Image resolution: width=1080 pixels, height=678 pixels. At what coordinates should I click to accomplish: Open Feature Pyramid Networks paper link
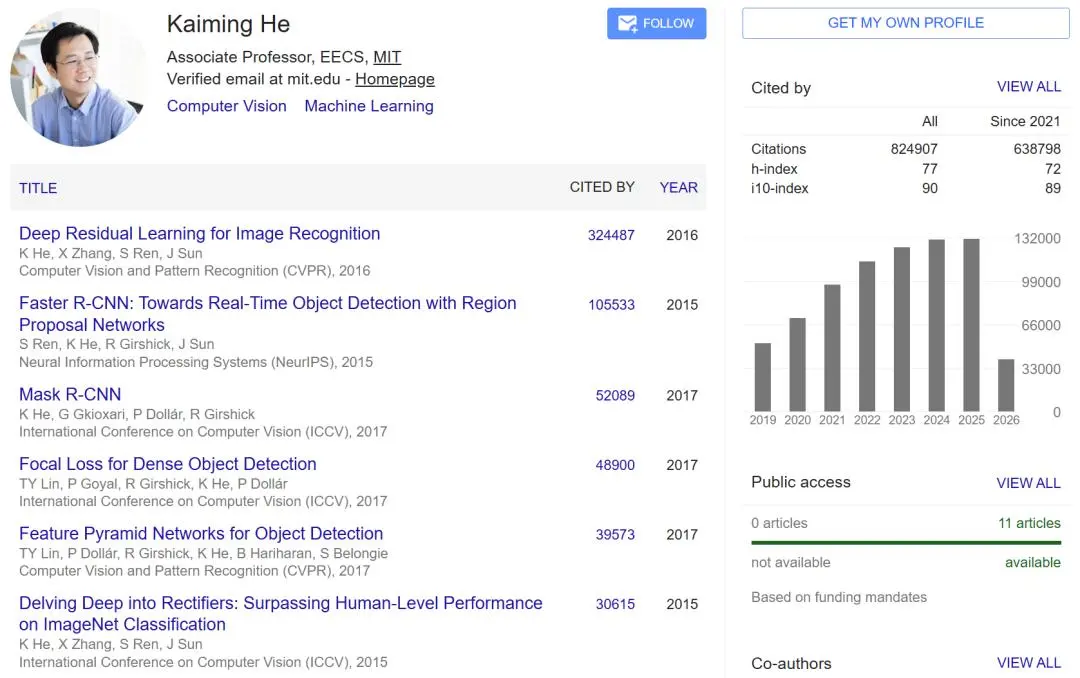tap(200, 533)
